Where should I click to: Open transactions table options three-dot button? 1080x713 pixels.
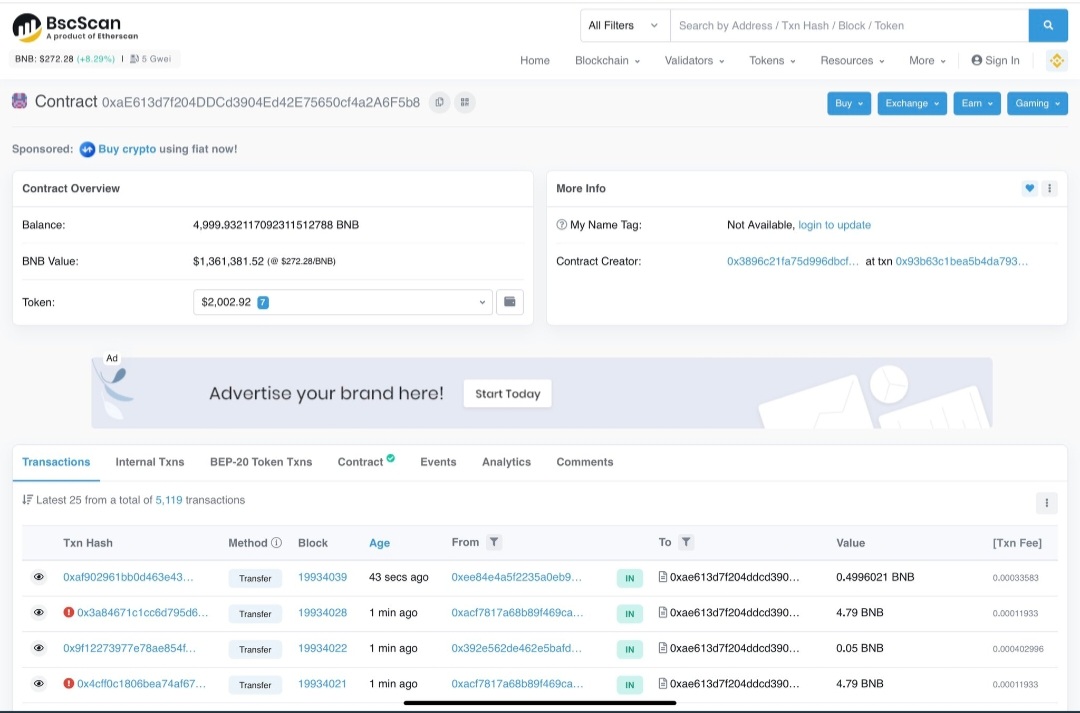[x=1046, y=503]
